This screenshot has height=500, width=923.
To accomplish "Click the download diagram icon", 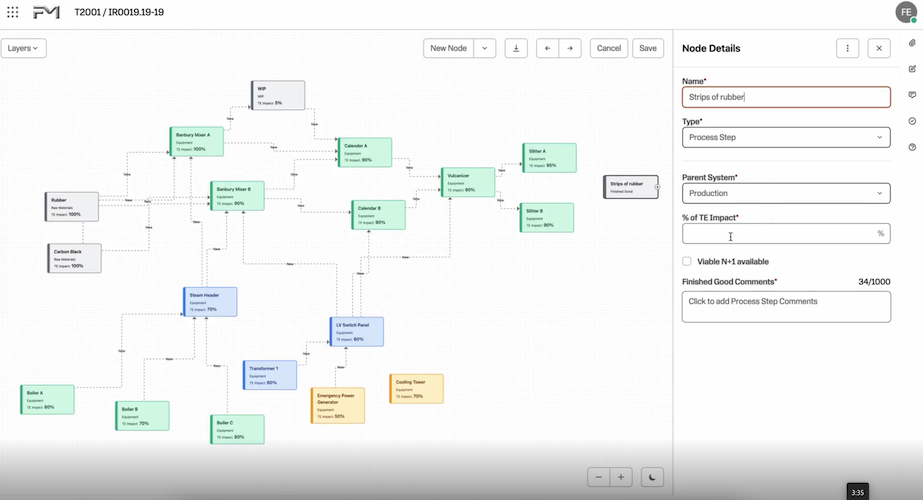I will click(x=516, y=48).
